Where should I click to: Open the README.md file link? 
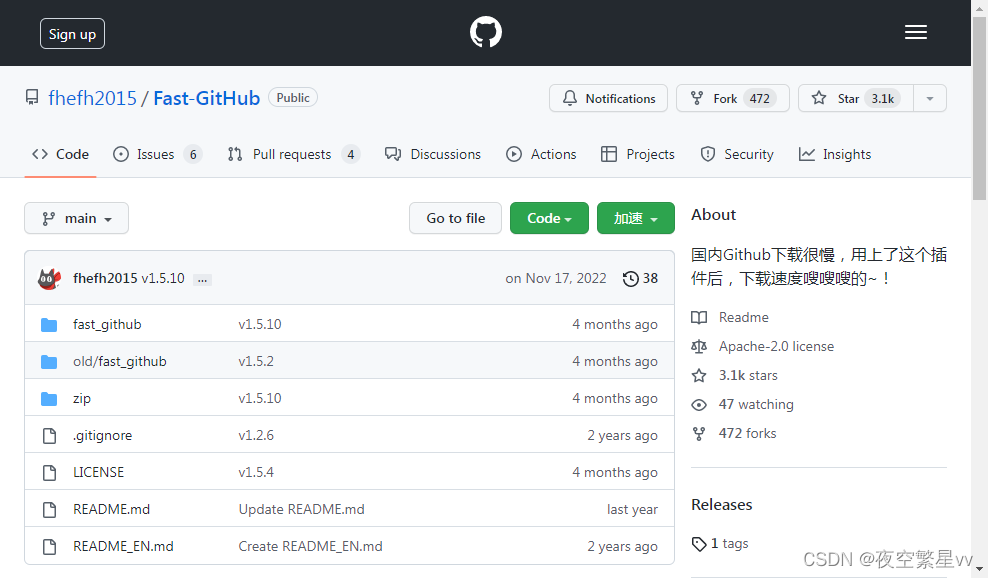(112, 510)
